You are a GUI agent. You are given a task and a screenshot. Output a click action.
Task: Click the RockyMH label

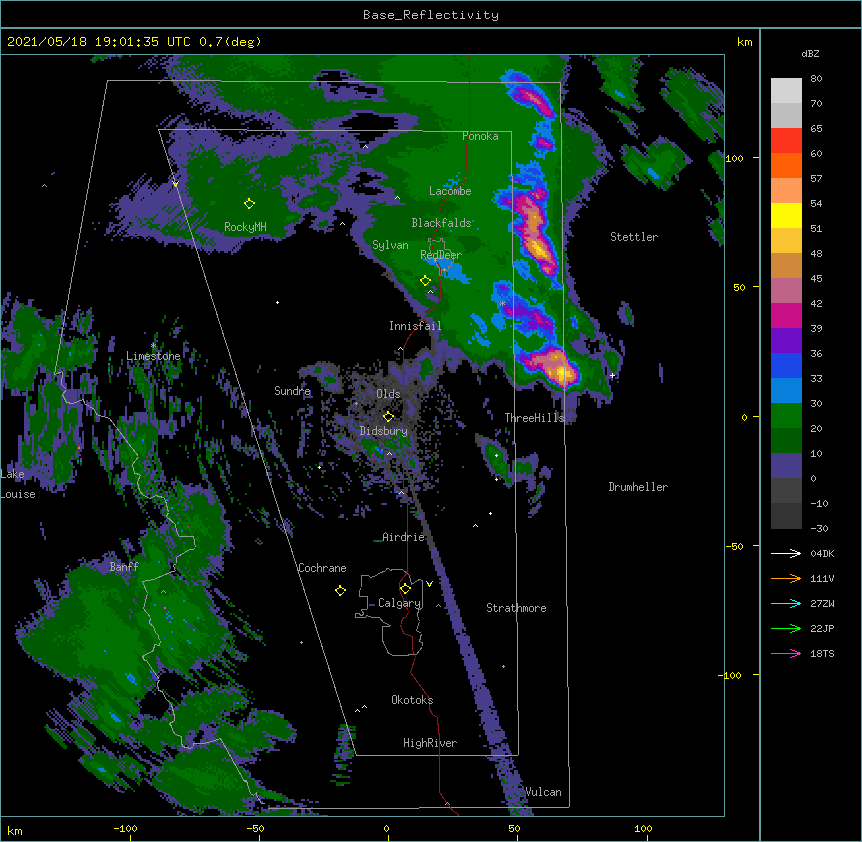click(245, 227)
